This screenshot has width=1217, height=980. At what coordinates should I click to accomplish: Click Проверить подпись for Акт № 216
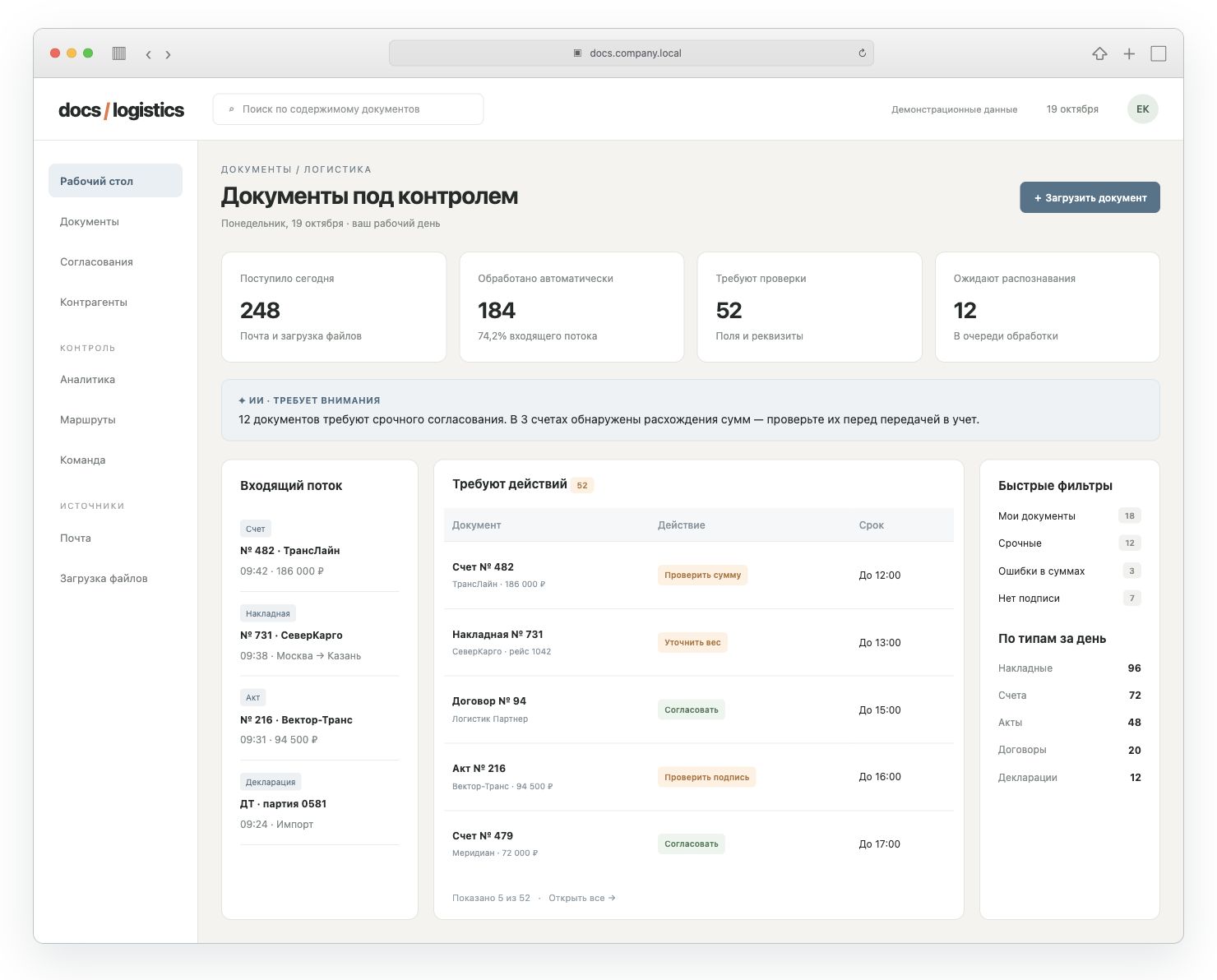pos(706,777)
